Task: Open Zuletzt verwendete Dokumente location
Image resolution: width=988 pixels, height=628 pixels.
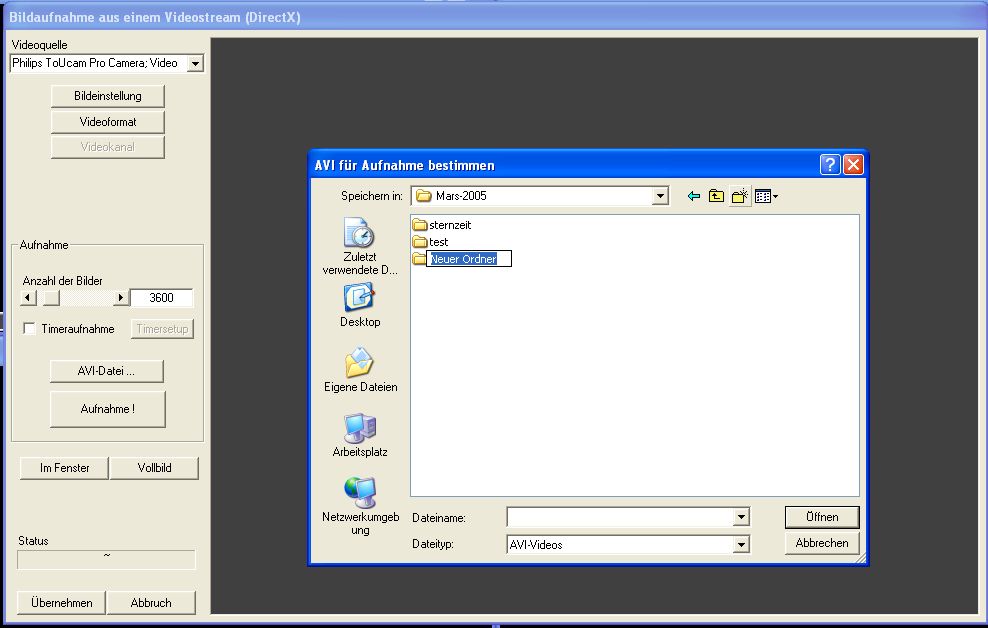Action: pos(359,247)
